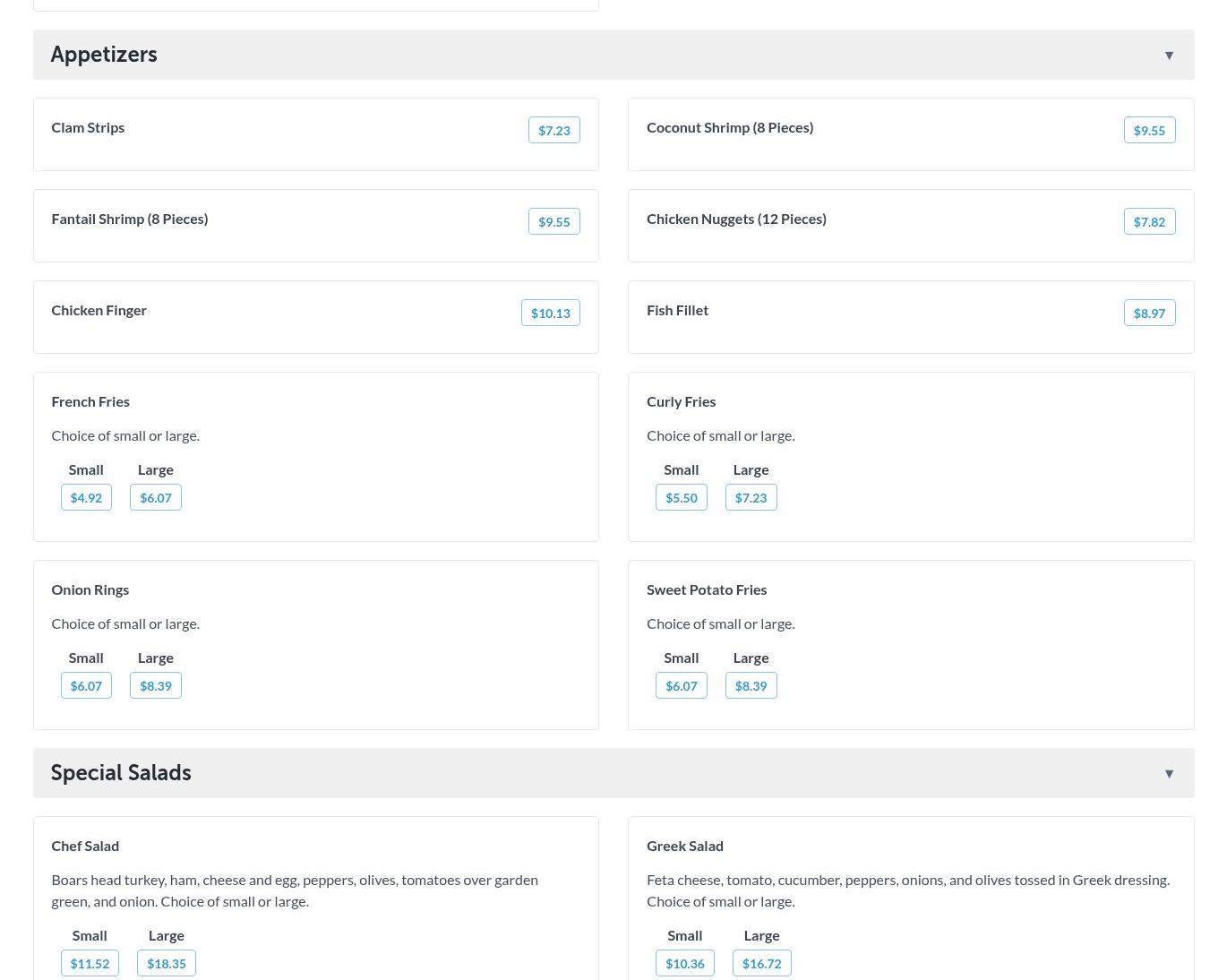Pick large French Fries for $6.07
This screenshot has width=1227, height=980.
(155, 498)
